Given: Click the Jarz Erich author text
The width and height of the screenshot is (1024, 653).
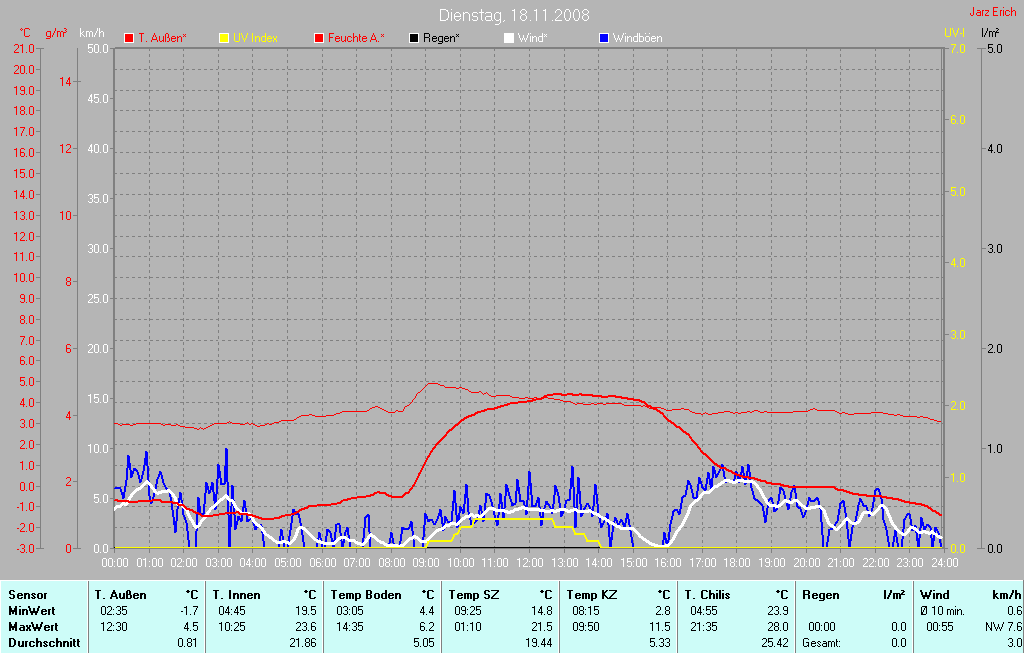Looking at the screenshot, I should click(x=994, y=13).
